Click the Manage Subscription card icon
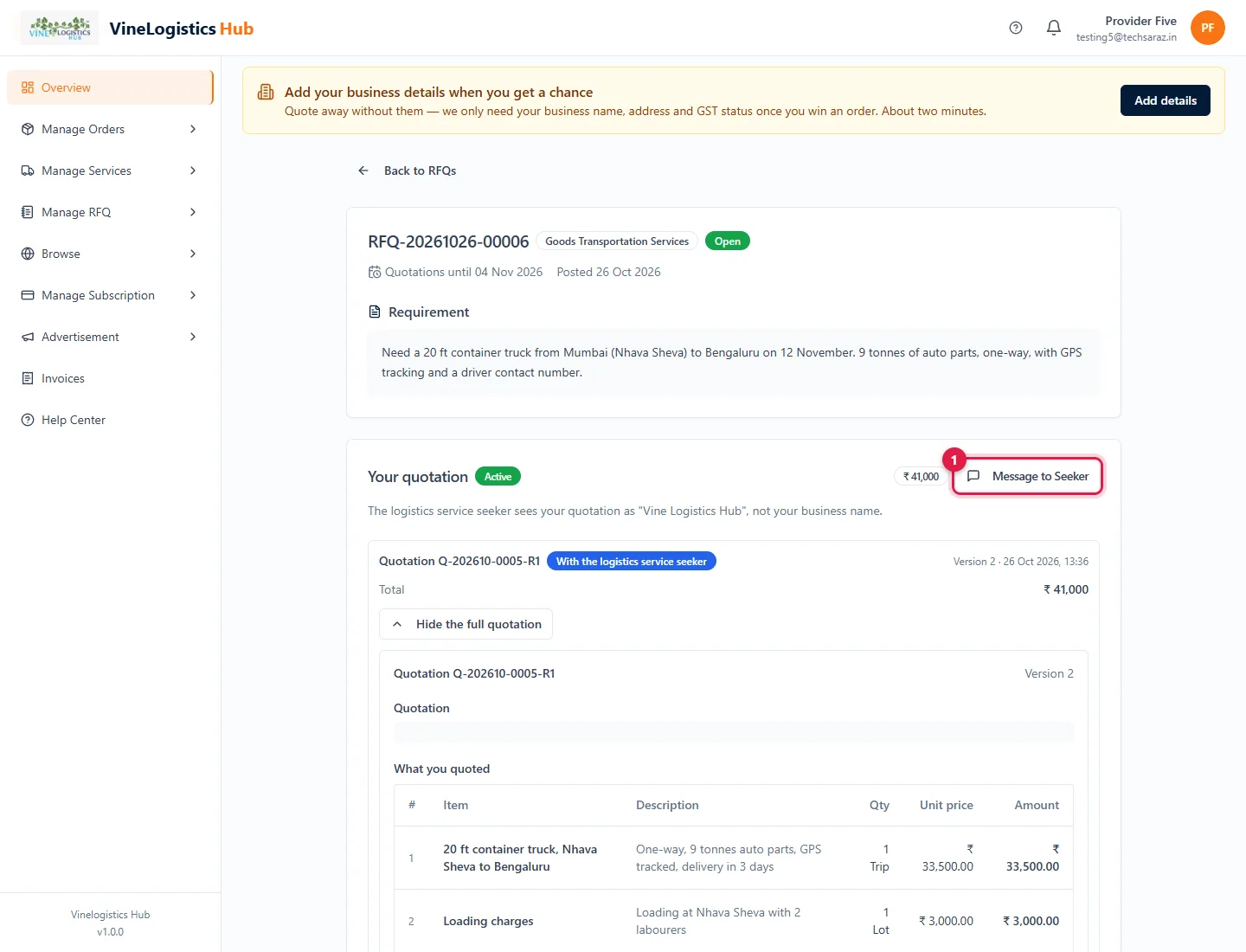The width and height of the screenshot is (1246, 952). [28, 295]
